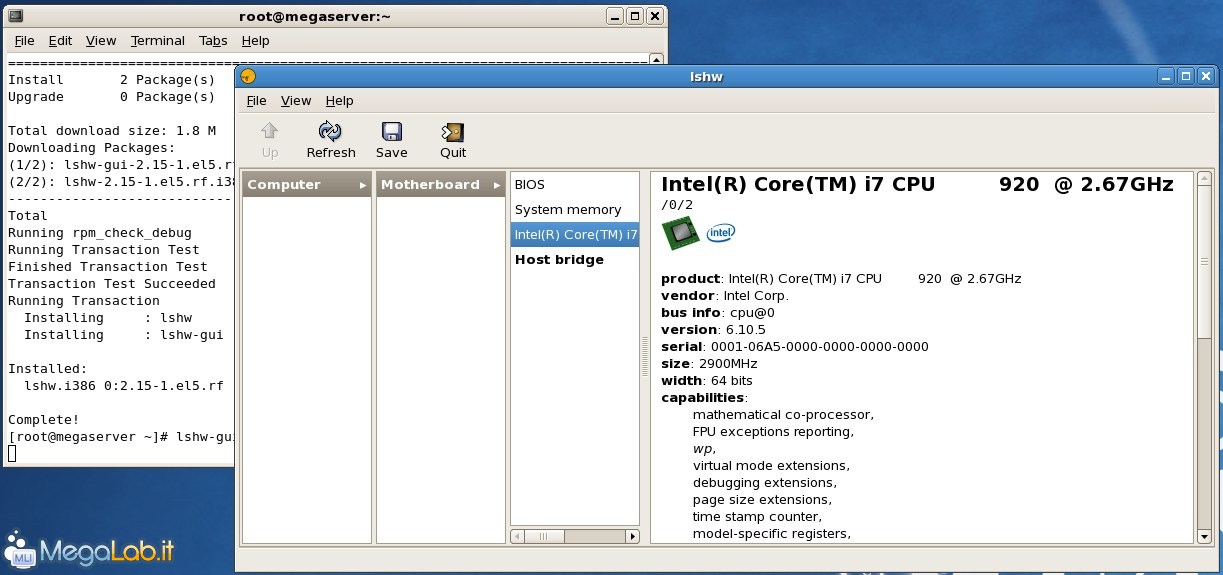The width and height of the screenshot is (1223, 575).
Task: Maximize the terminal window
Action: pos(635,16)
